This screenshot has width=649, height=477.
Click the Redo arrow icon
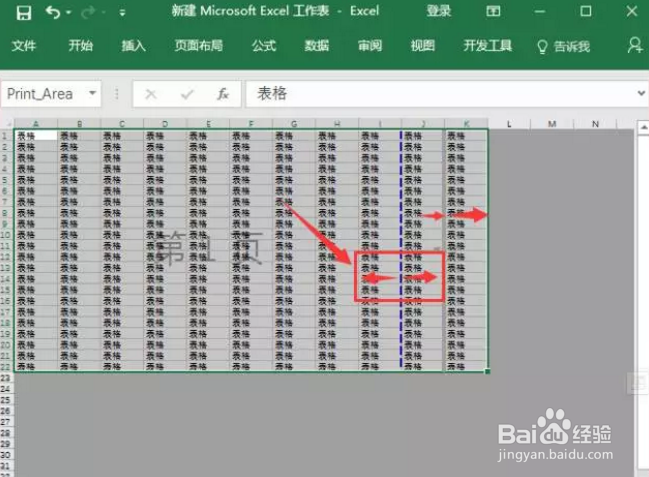coord(88,12)
